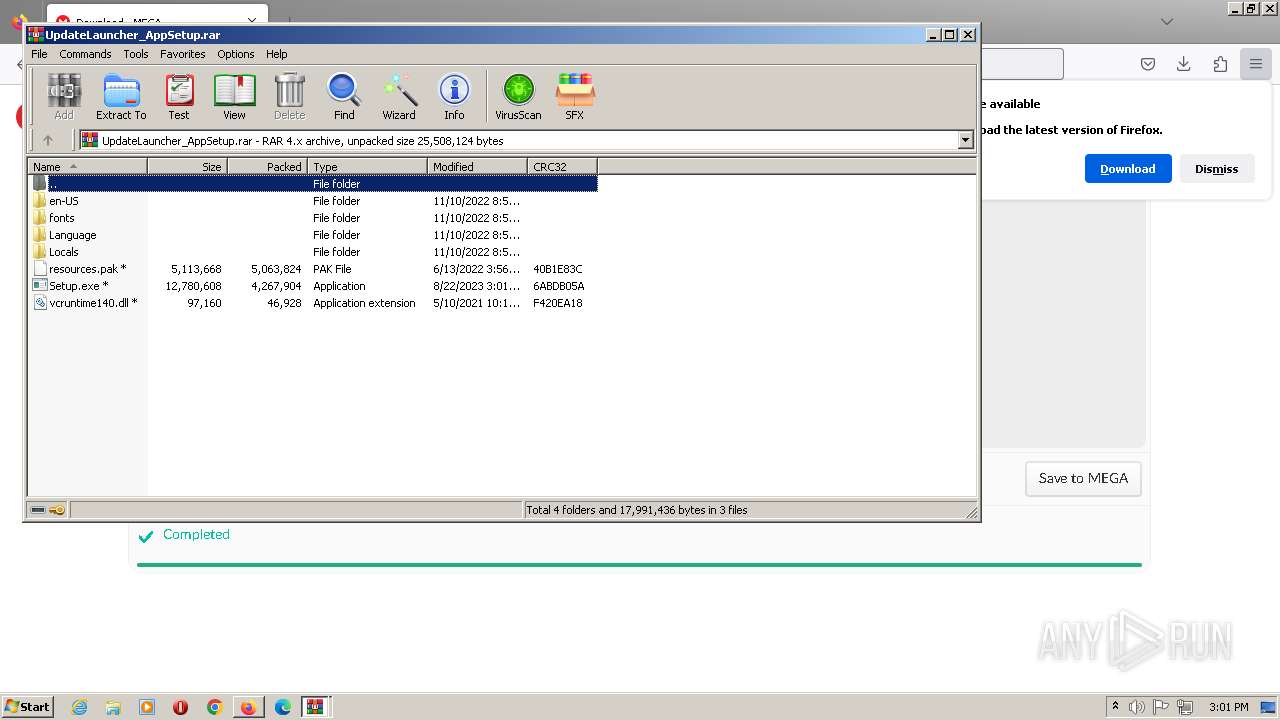Click the volume speaker tray icon
This screenshot has height=720, width=1280.
coord(1137,707)
